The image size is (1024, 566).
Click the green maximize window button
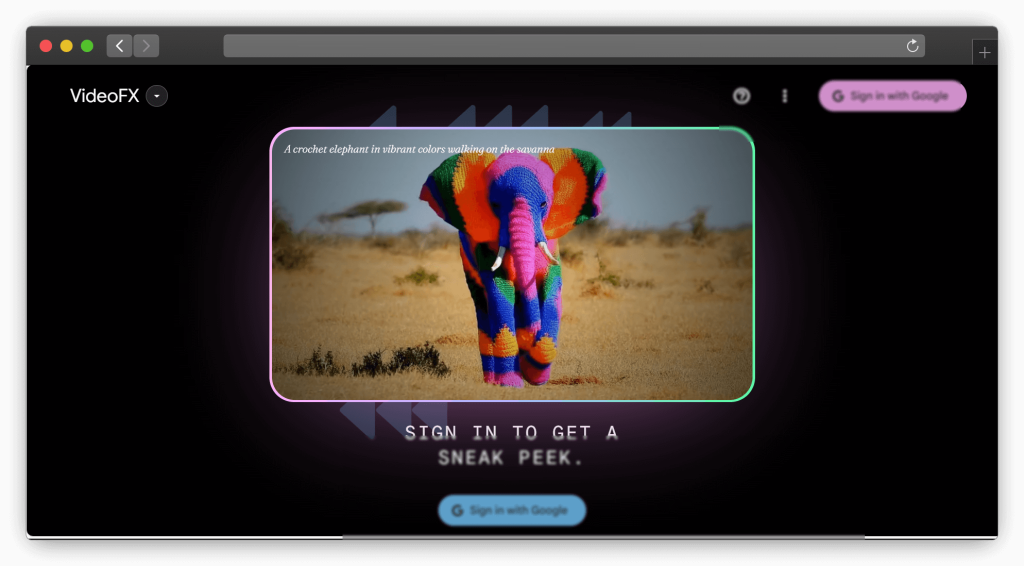[87, 46]
